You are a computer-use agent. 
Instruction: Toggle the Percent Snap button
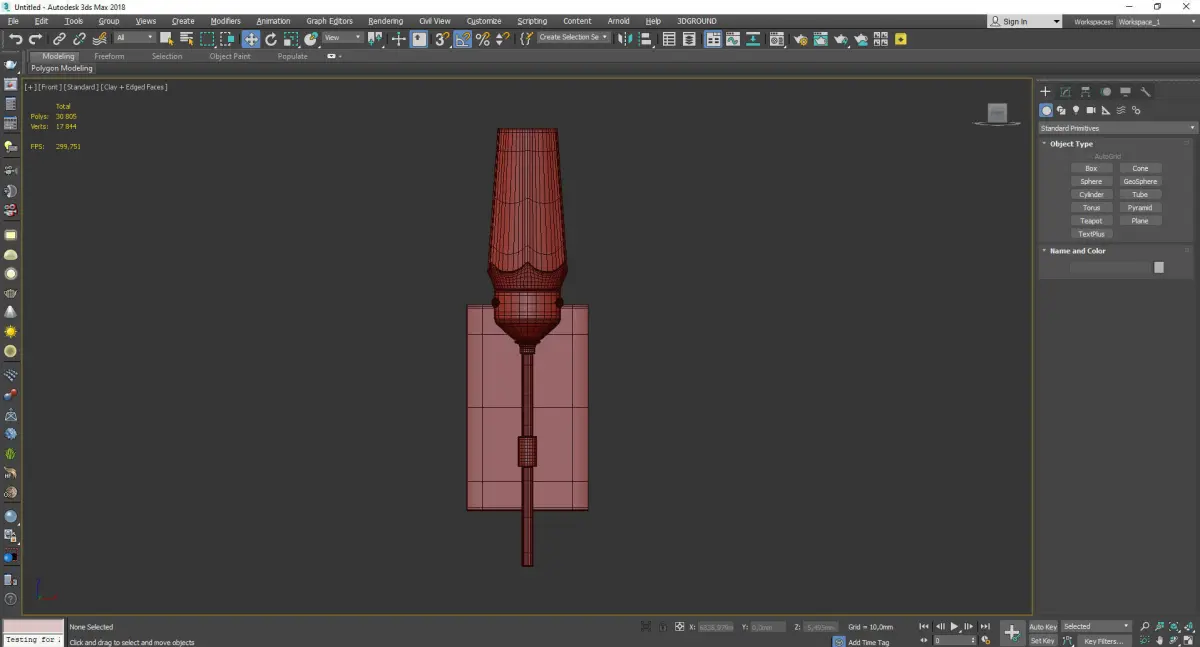(x=483, y=39)
